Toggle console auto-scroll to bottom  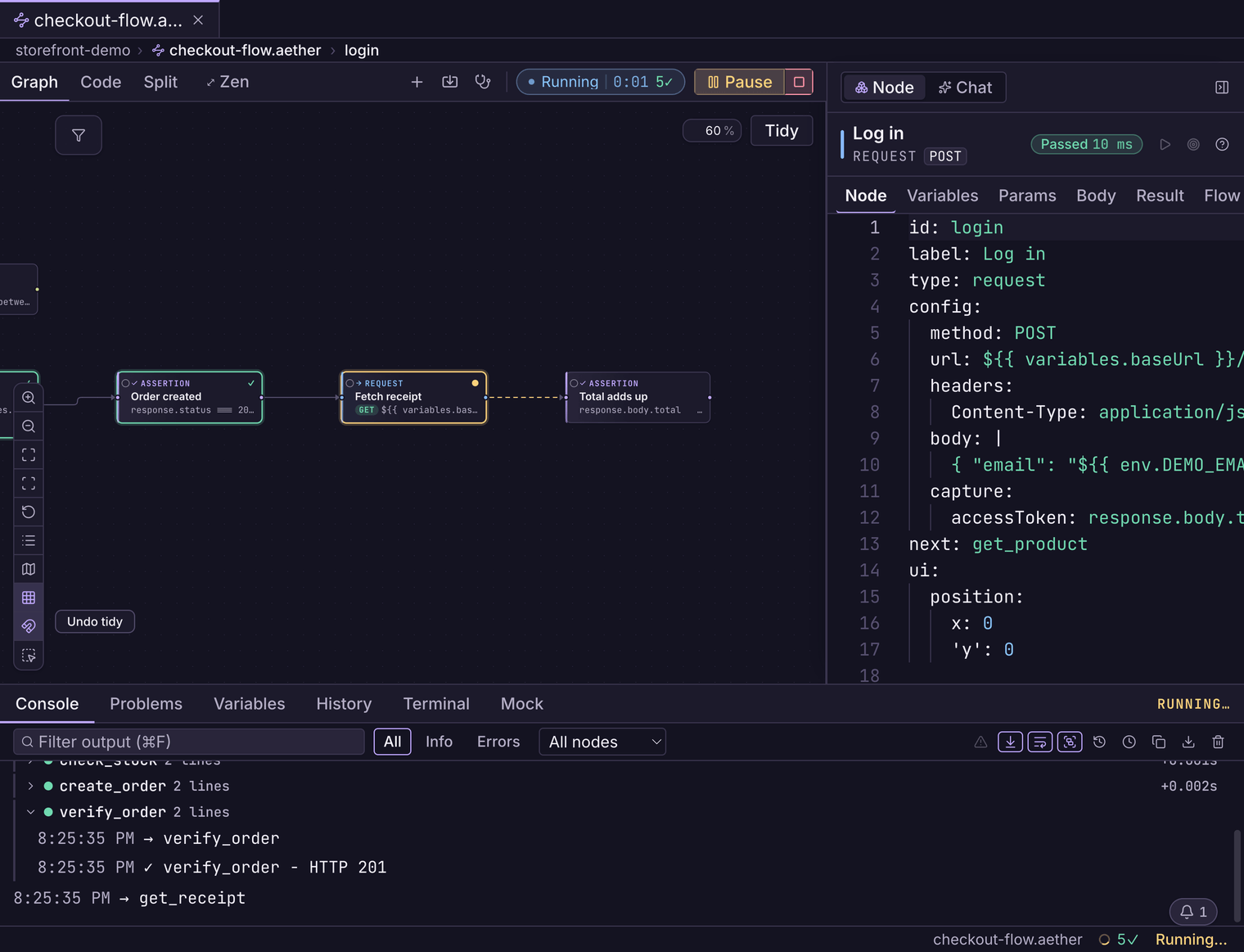[1011, 742]
